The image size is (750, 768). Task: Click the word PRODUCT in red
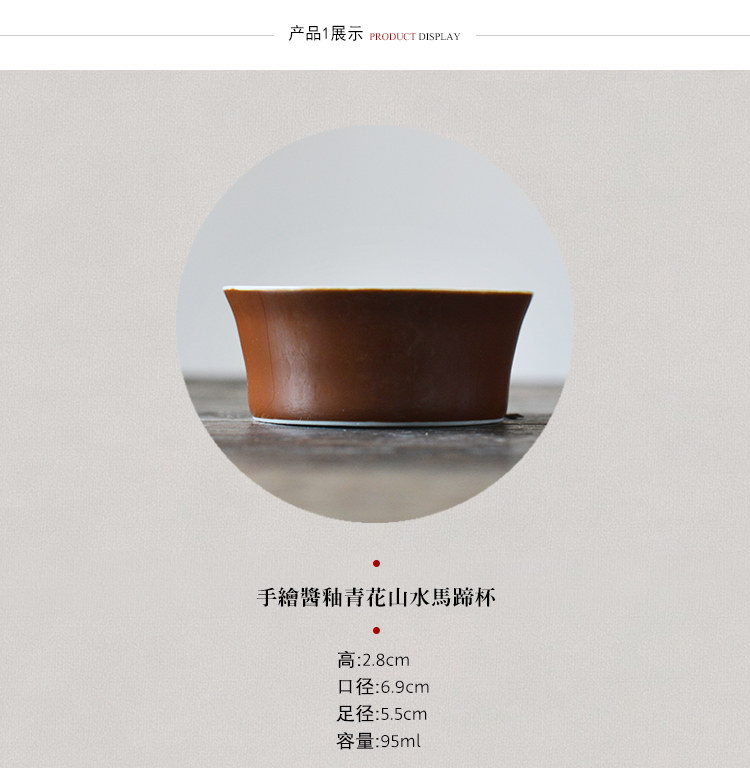(392, 37)
